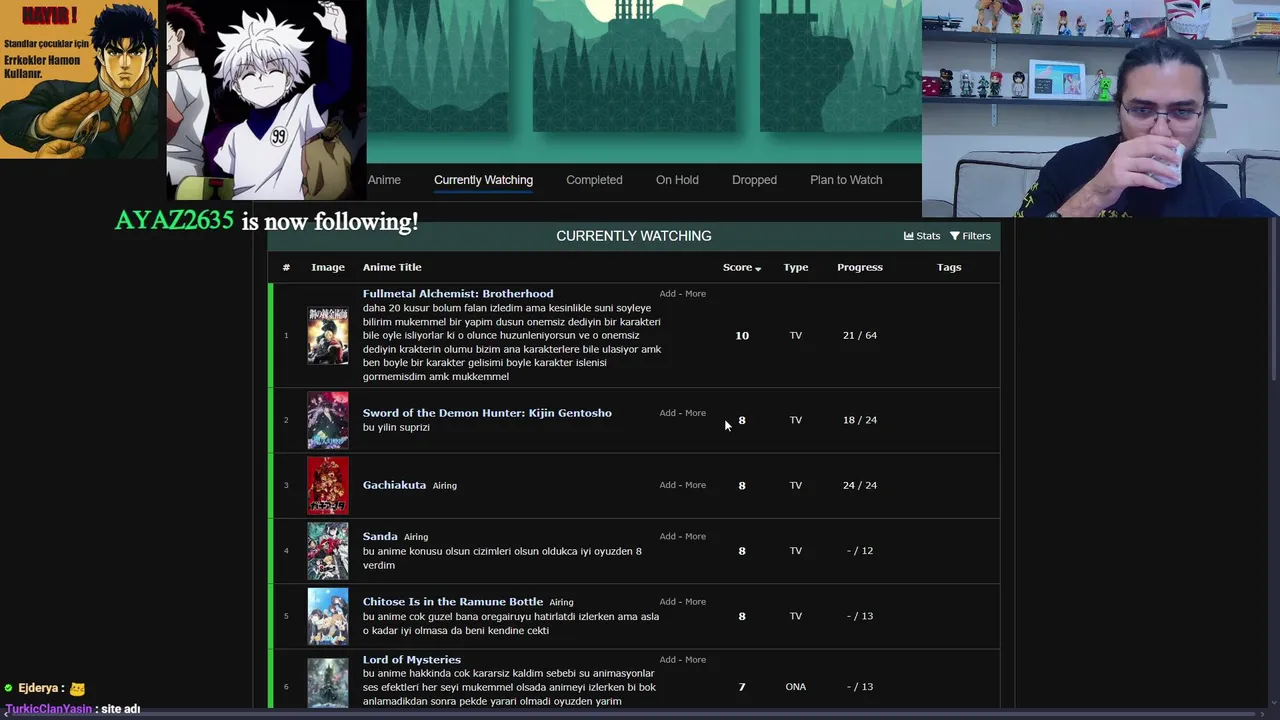This screenshot has width=1280, height=720.
Task: Open Chitose Is in the Ramune Bottle
Action: click(x=453, y=602)
